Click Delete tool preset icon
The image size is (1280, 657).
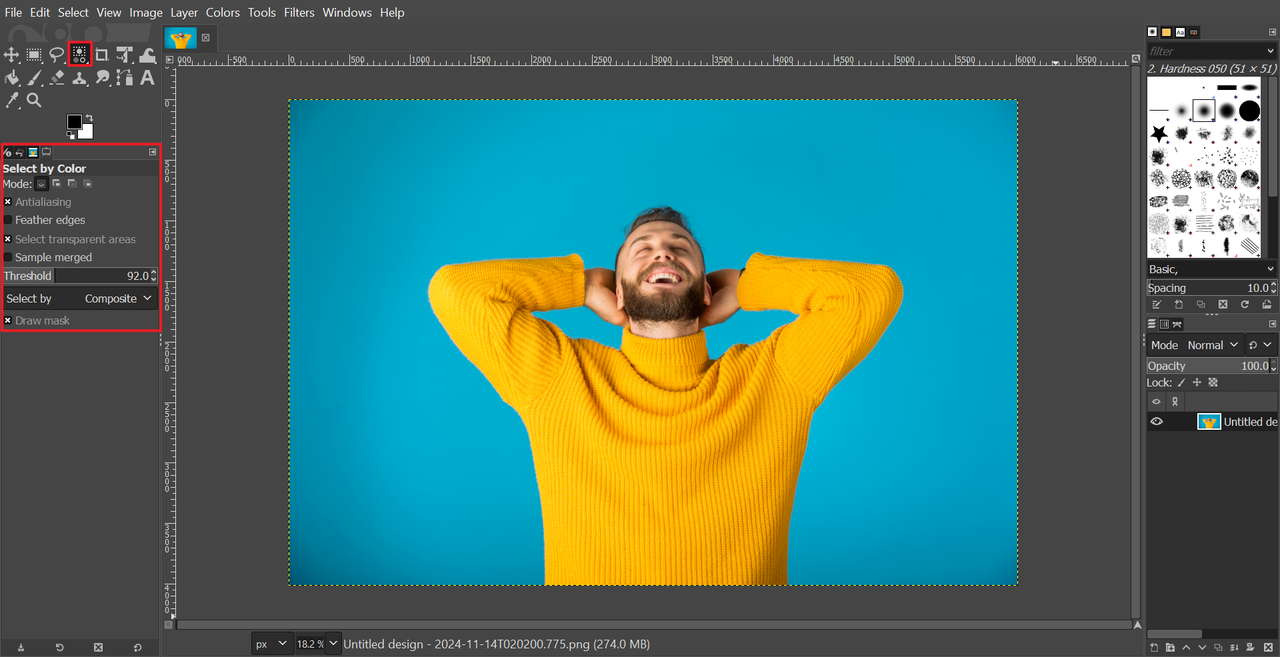coord(98,647)
